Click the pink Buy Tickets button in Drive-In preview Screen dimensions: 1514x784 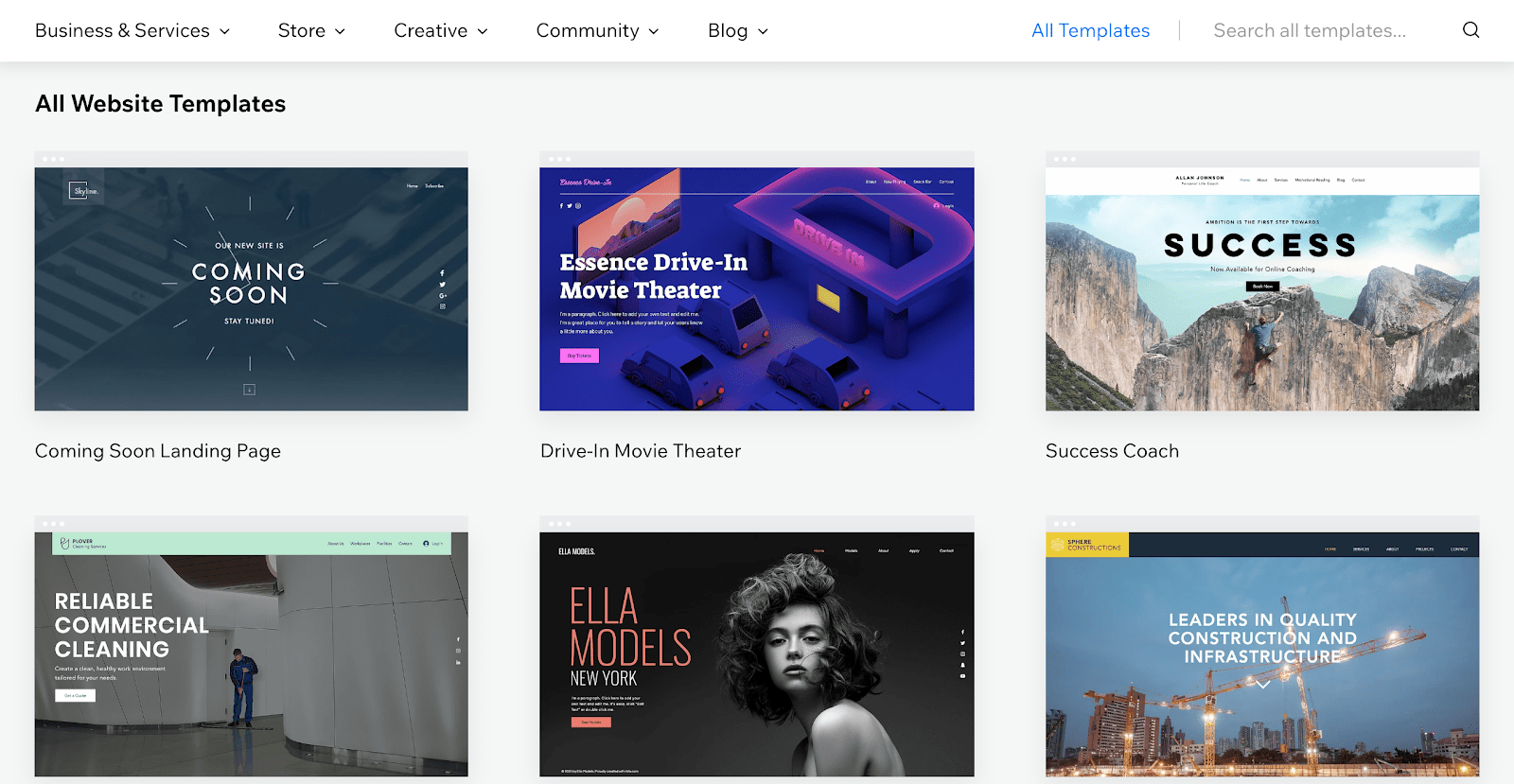tap(579, 356)
